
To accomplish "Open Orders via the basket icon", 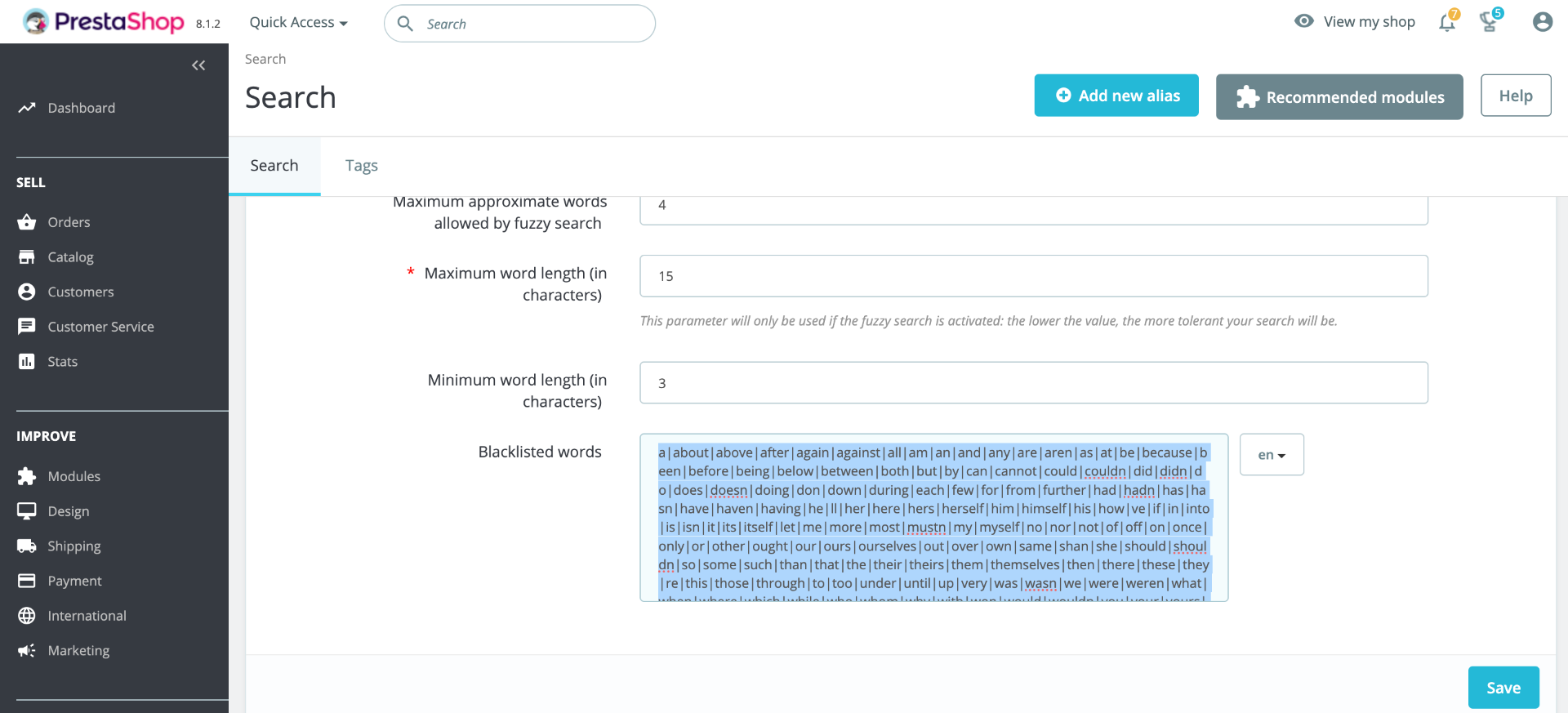I will (27, 222).
